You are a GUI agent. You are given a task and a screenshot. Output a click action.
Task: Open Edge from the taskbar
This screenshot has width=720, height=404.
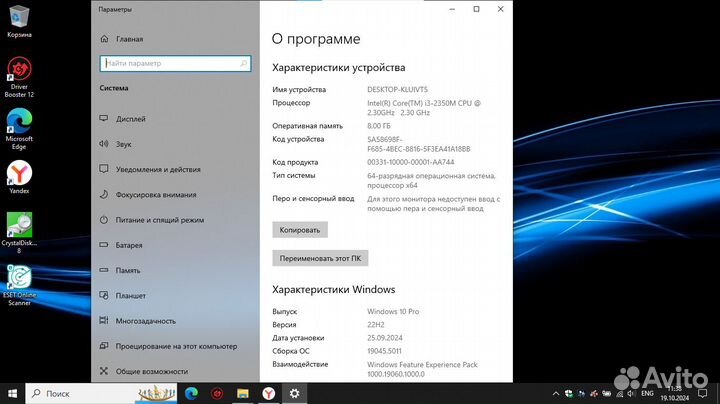[x=191, y=393]
